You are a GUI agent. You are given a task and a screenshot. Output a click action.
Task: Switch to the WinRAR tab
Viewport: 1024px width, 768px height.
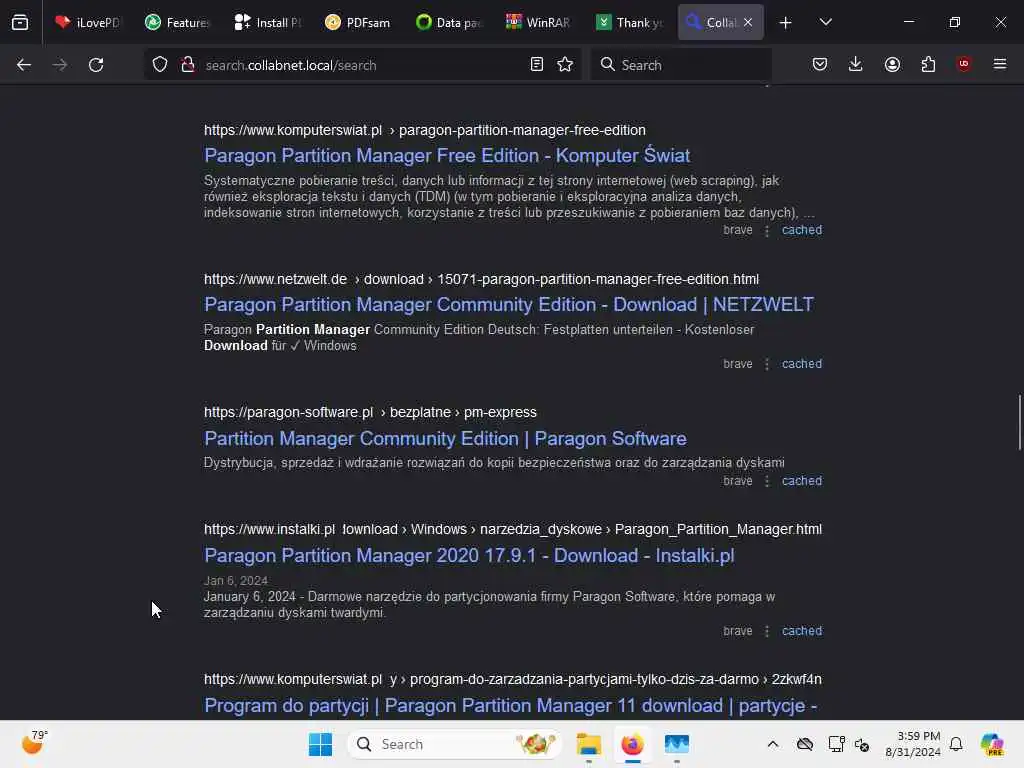click(538, 23)
